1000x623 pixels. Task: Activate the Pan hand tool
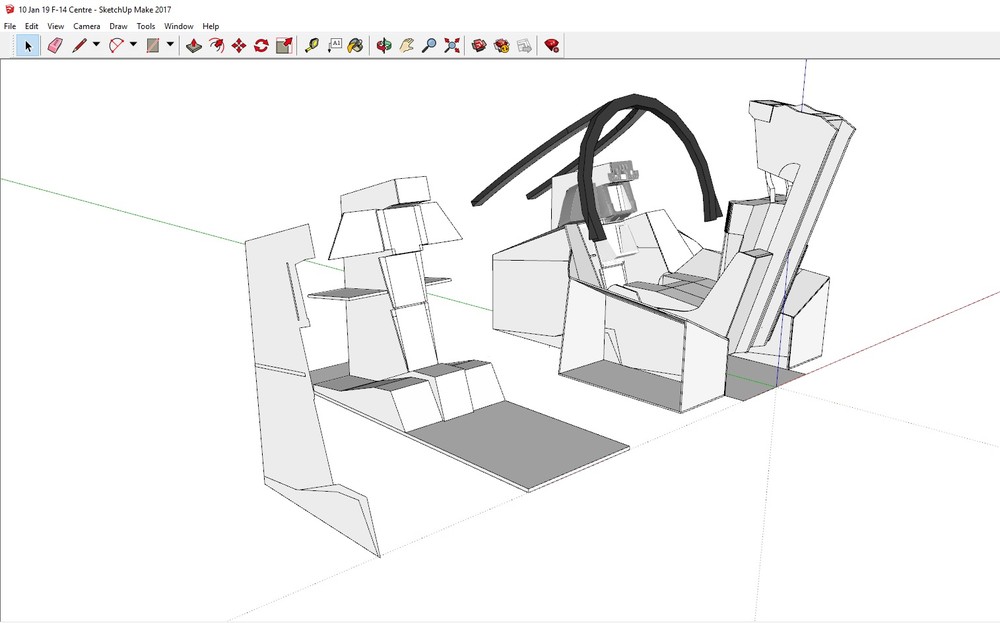click(404, 44)
